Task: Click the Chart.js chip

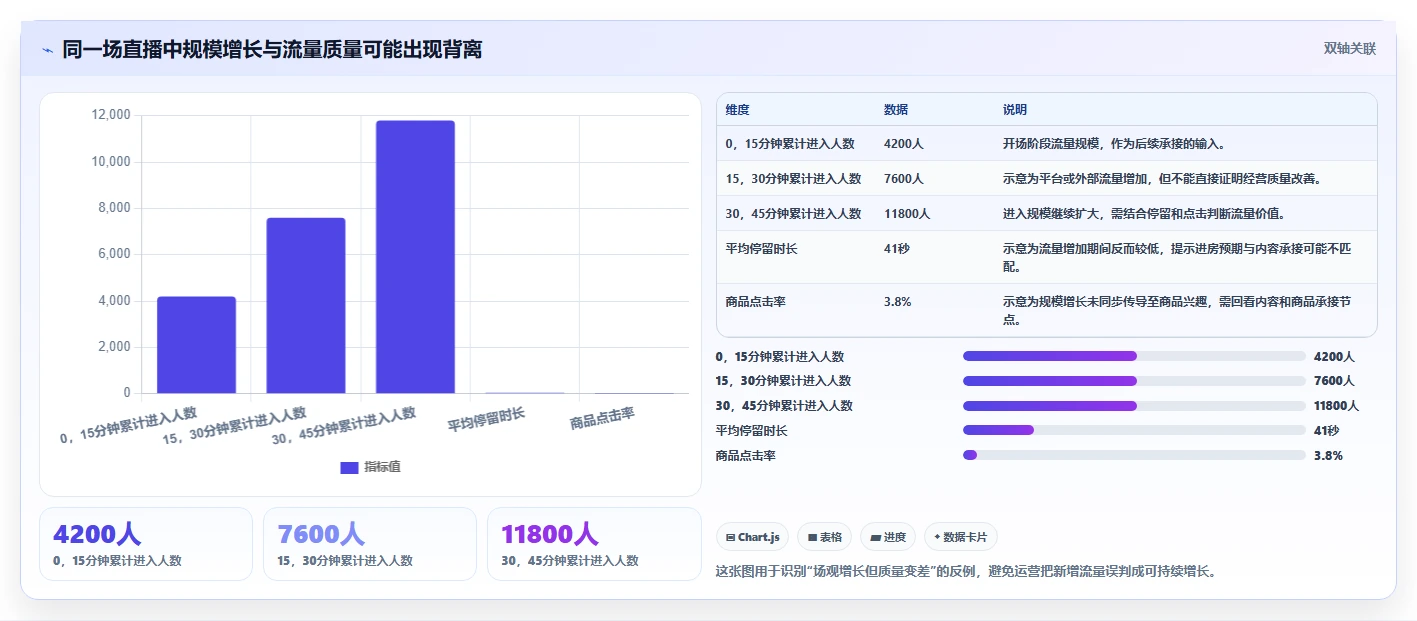Action: click(752, 537)
